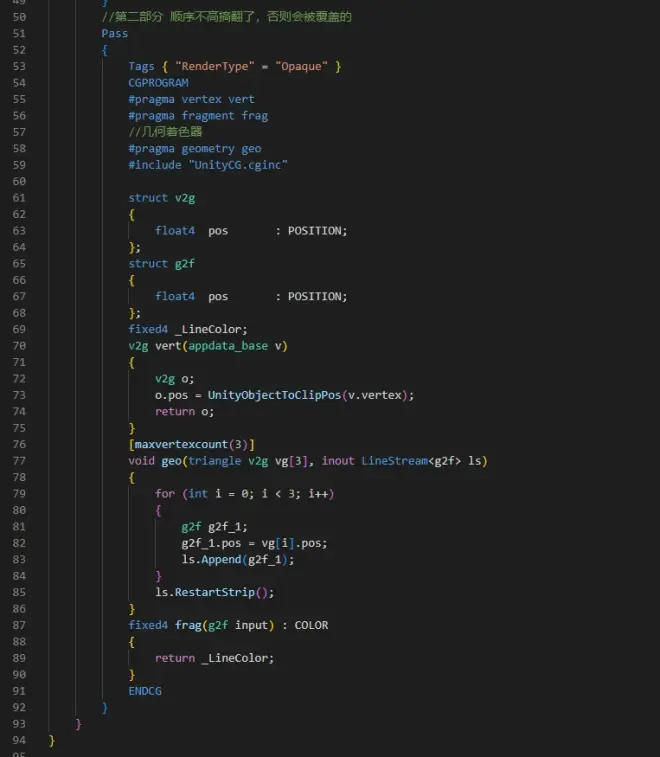Image resolution: width=660 pixels, height=757 pixels.
Task: Click the "RenderType" tag string
Action: (x=213, y=66)
